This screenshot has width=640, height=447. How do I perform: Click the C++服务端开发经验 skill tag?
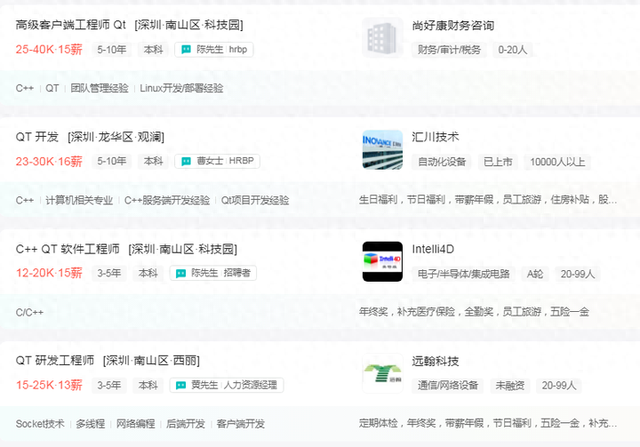(x=167, y=200)
